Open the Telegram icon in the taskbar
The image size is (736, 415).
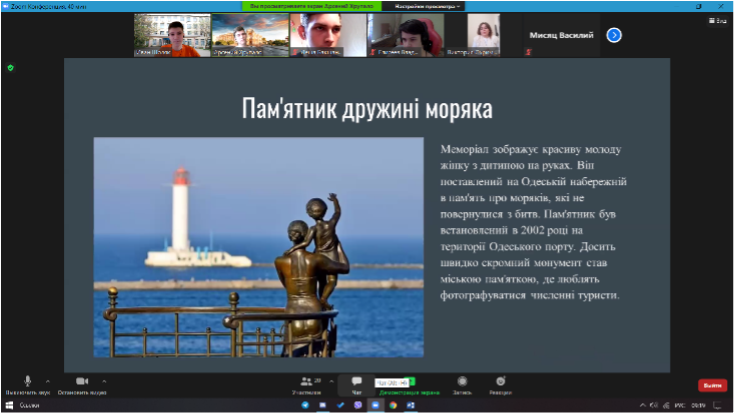305,405
